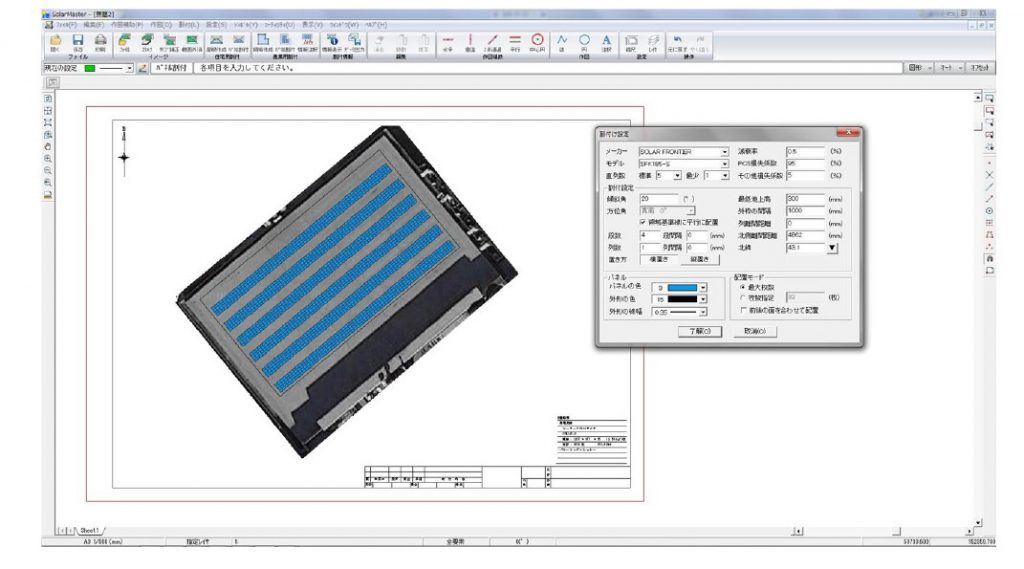Draw a horizontal auxiliary line (水平)
1024x569 pixels.
[x=447, y=41]
